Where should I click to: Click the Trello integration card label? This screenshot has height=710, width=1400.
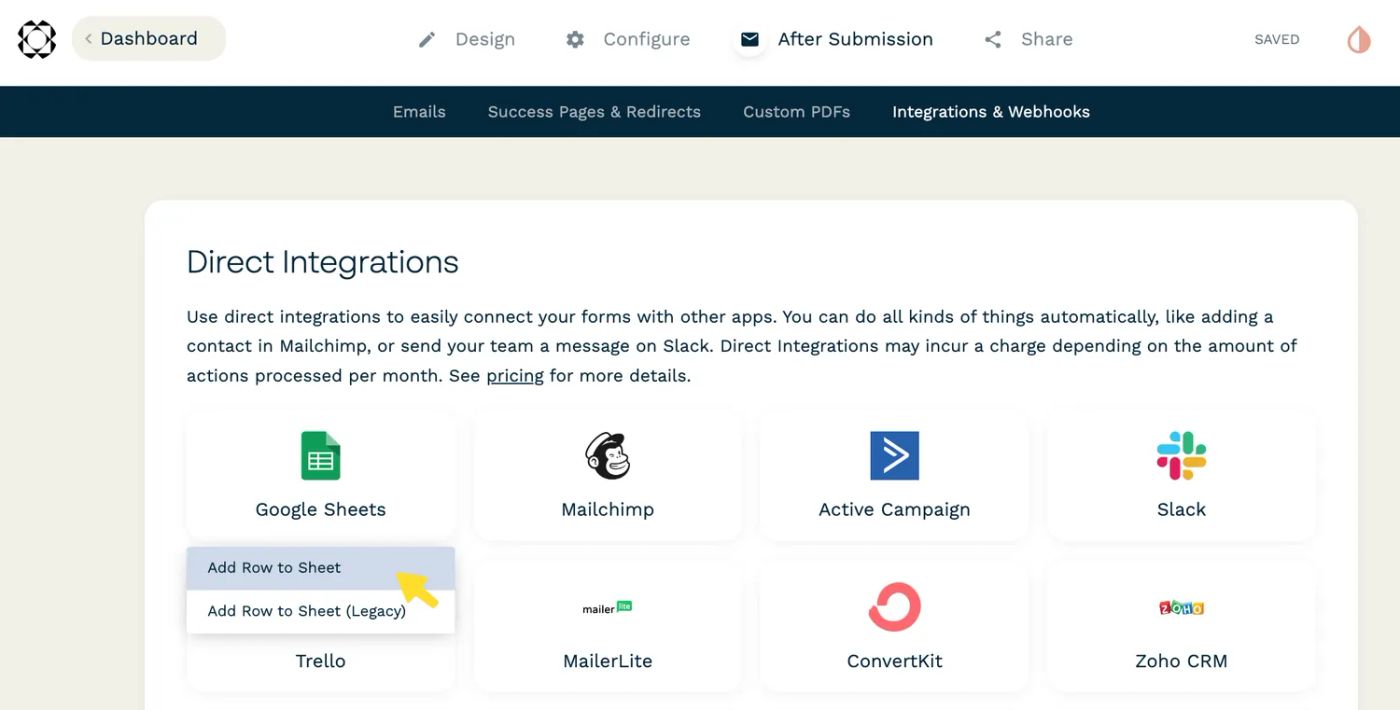click(x=320, y=661)
